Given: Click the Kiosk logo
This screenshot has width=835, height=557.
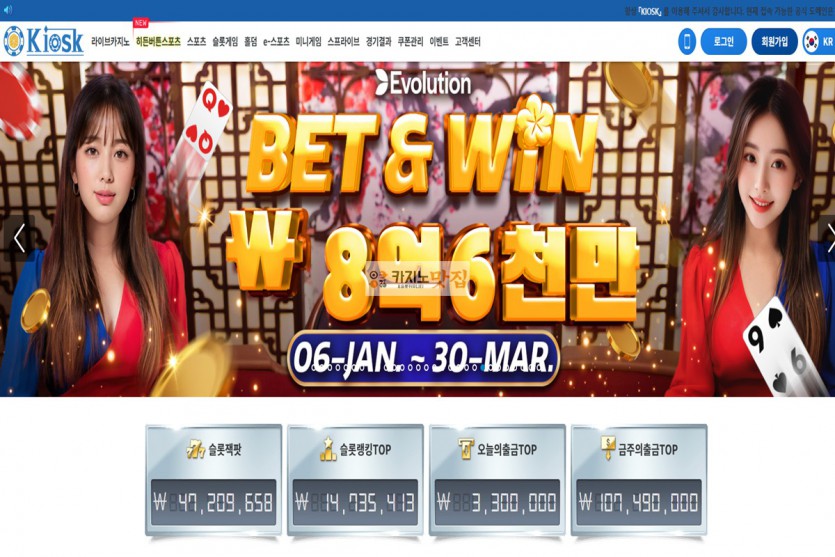Looking at the screenshot, I should tap(44, 41).
